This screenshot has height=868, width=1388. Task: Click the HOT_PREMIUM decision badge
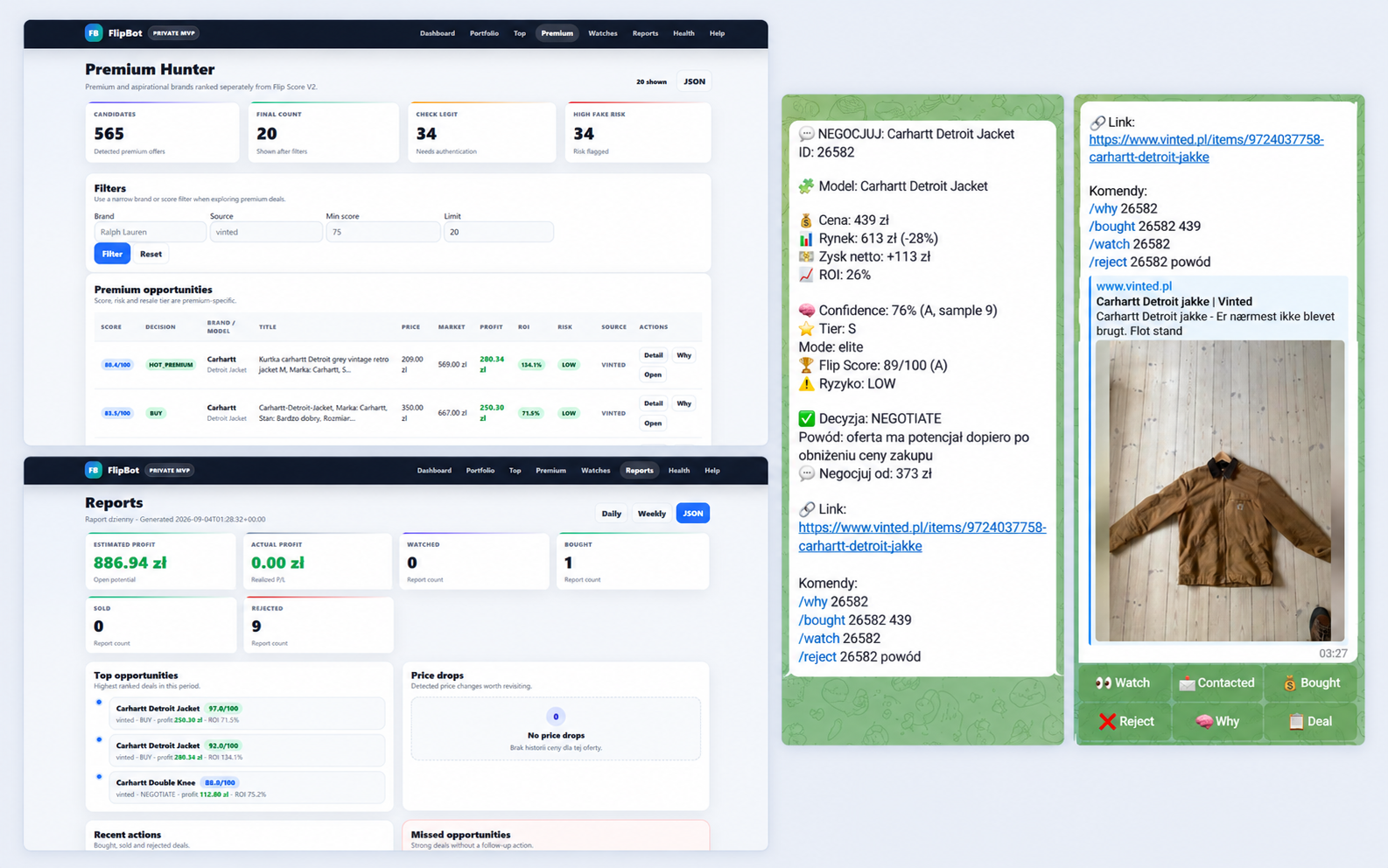pos(171,365)
